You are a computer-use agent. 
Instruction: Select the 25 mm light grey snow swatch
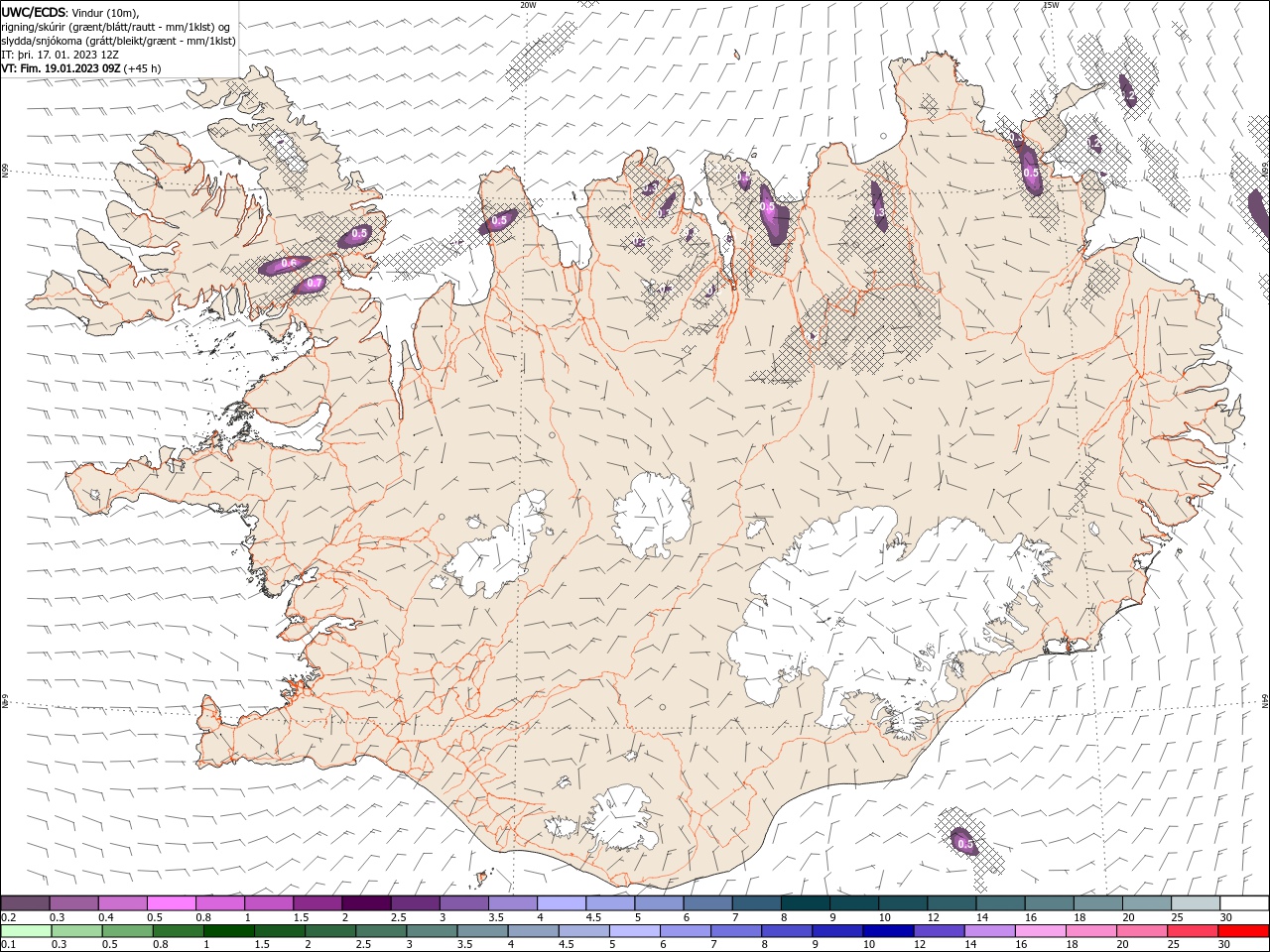(1195, 903)
